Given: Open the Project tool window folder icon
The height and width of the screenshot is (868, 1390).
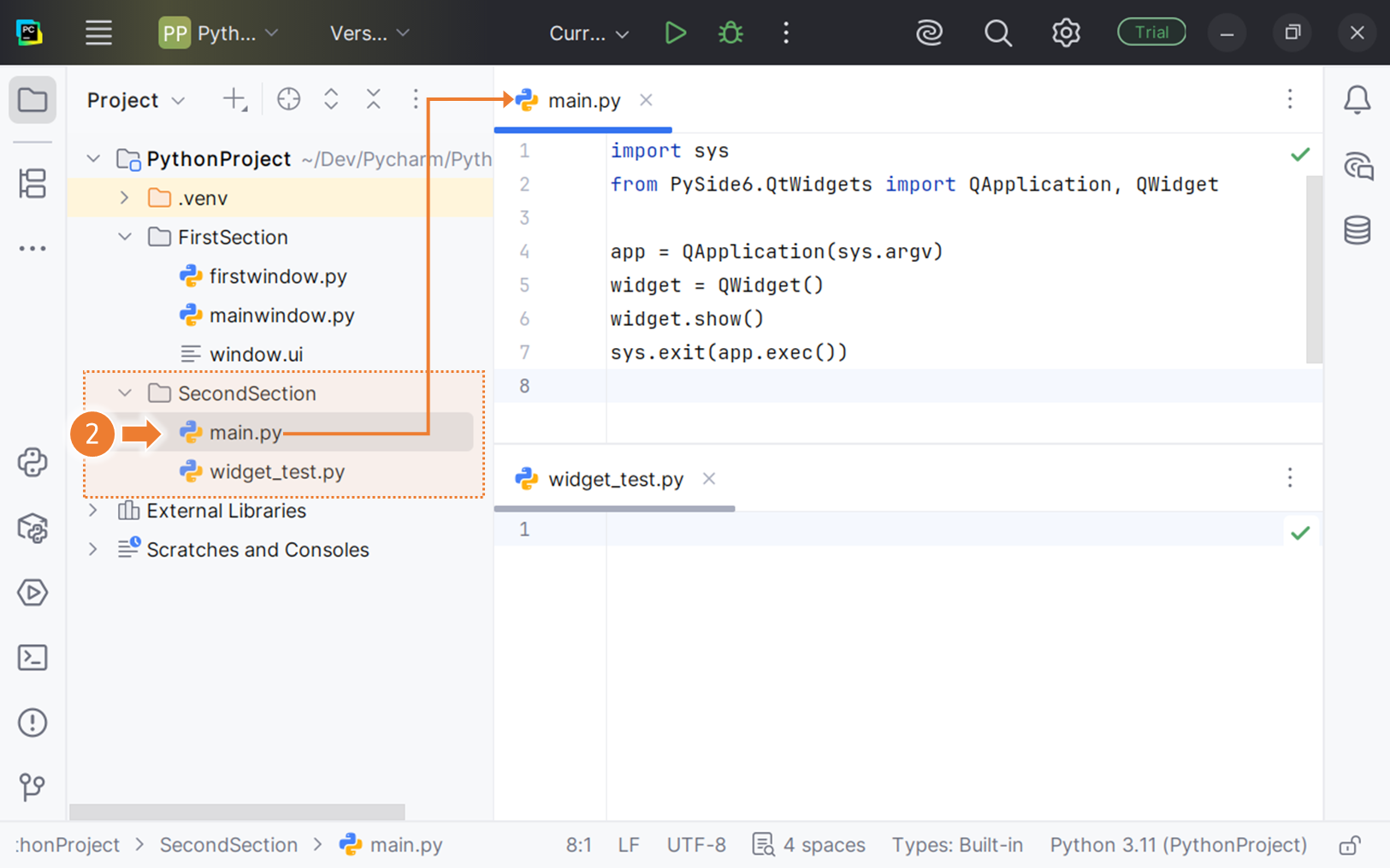Looking at the screenshot, I should (x=33, y=100).
